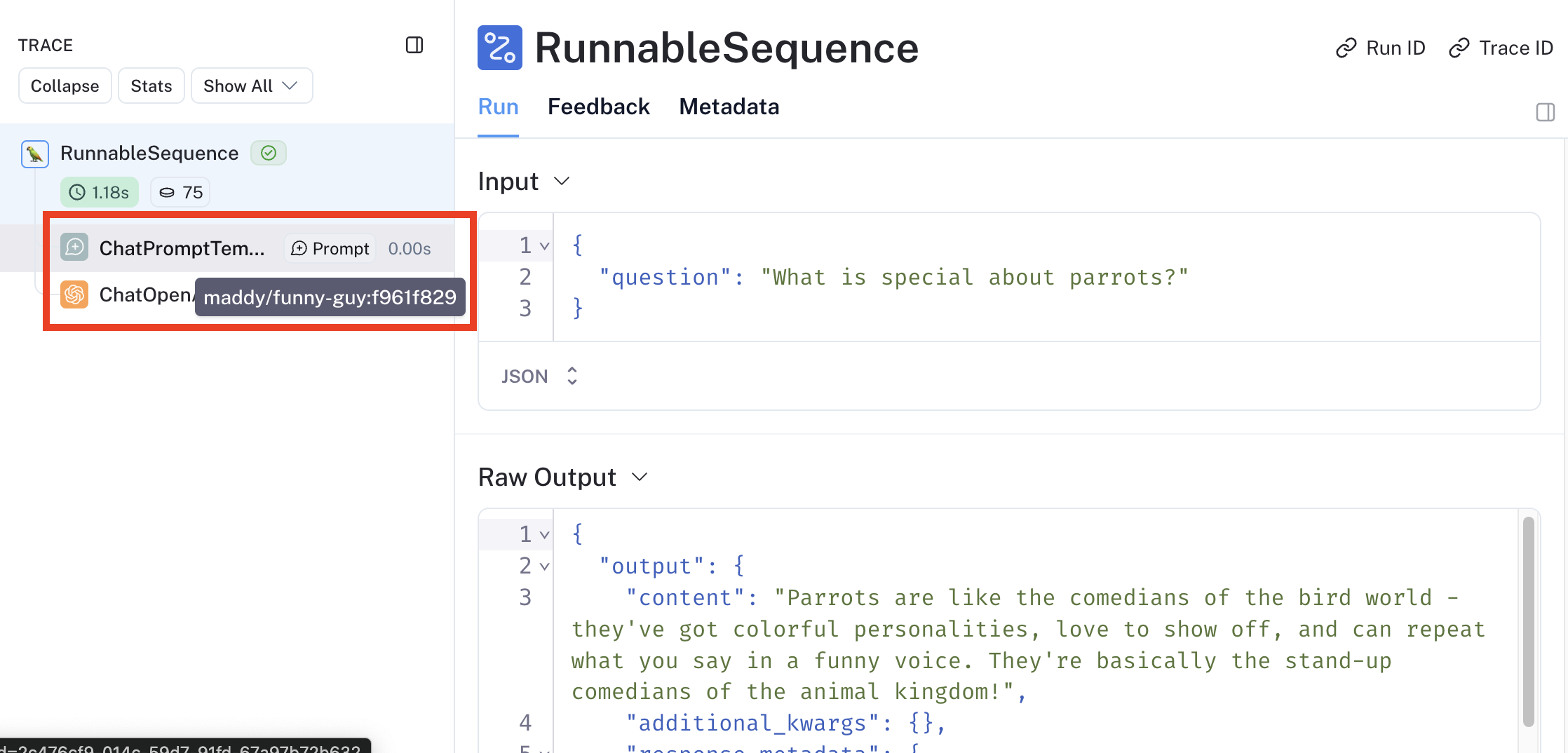Image resolution: width=1568 pixels, height=753 pixels.
Task: Fold line 1 of Input JSON
Action: click(544, 246)
